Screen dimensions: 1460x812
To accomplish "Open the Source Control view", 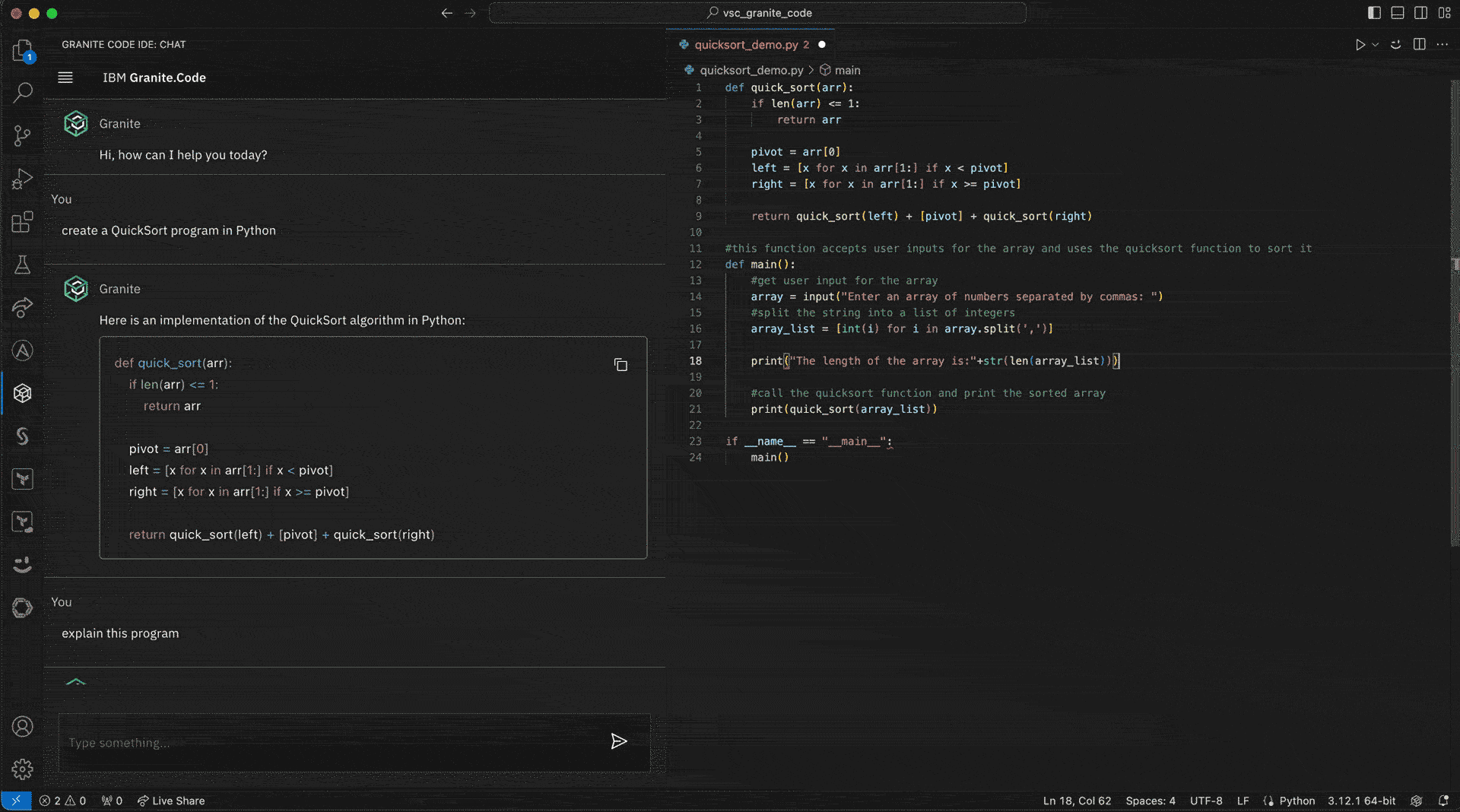I will point(22,136).
